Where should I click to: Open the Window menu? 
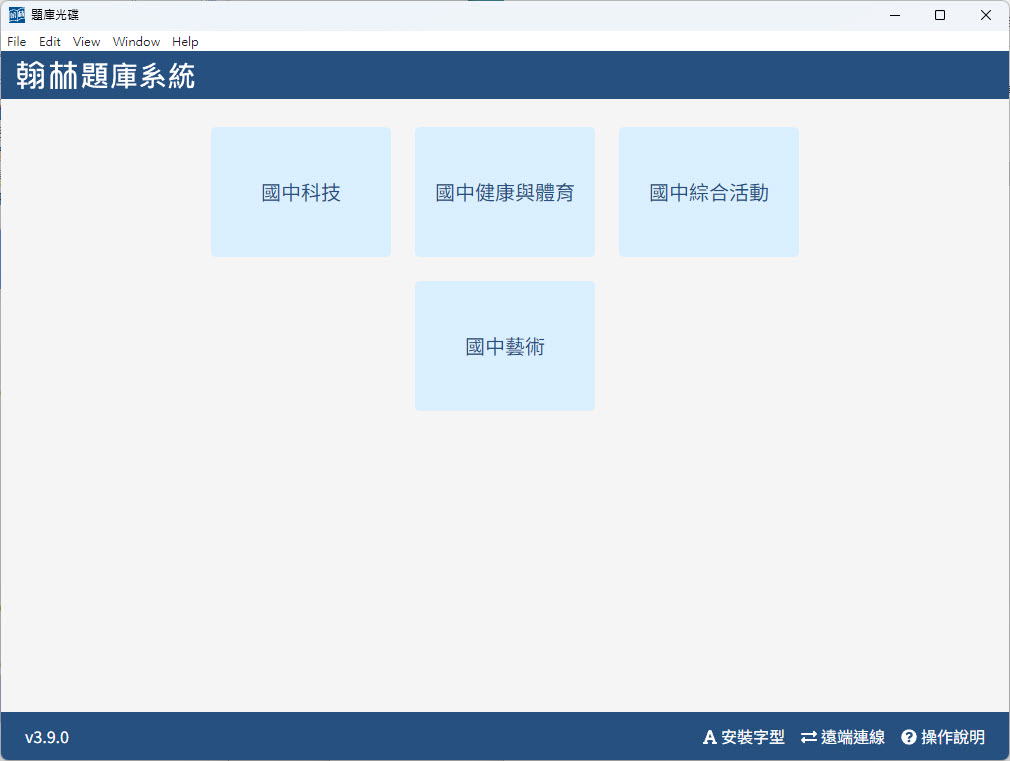136,42
